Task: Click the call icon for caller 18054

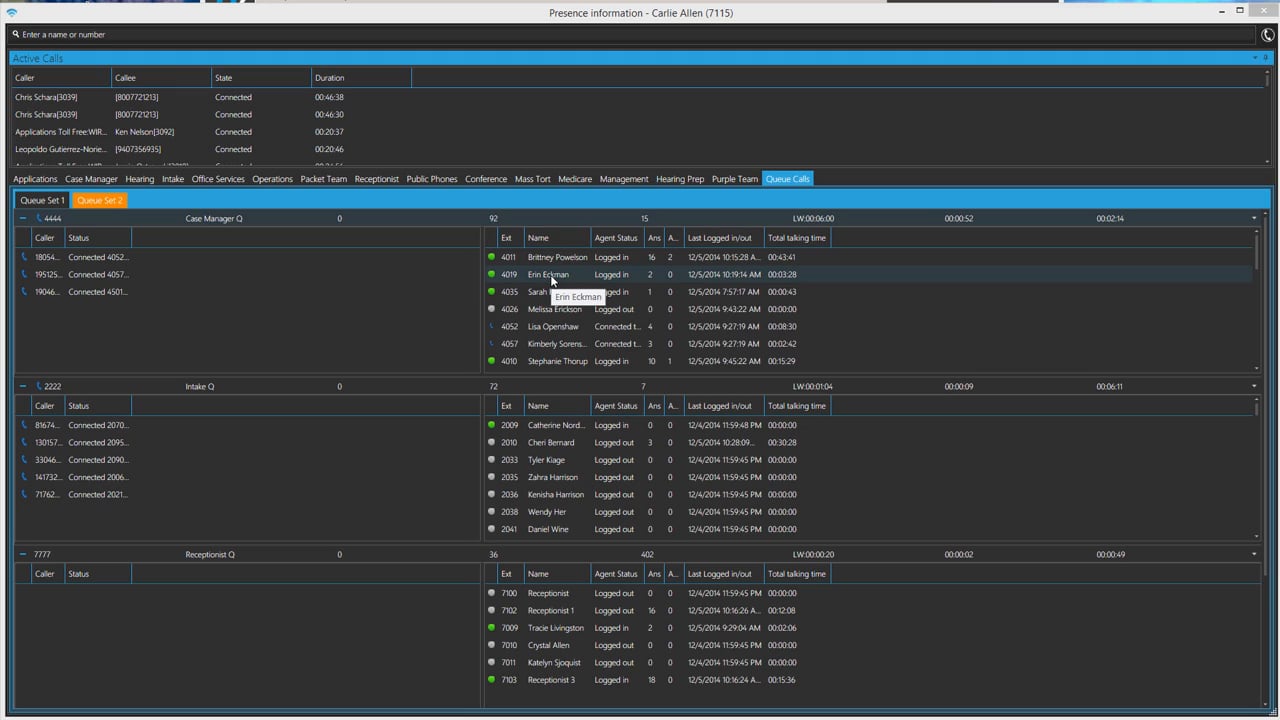Action: pyautogui.click(x=25, y=257)
